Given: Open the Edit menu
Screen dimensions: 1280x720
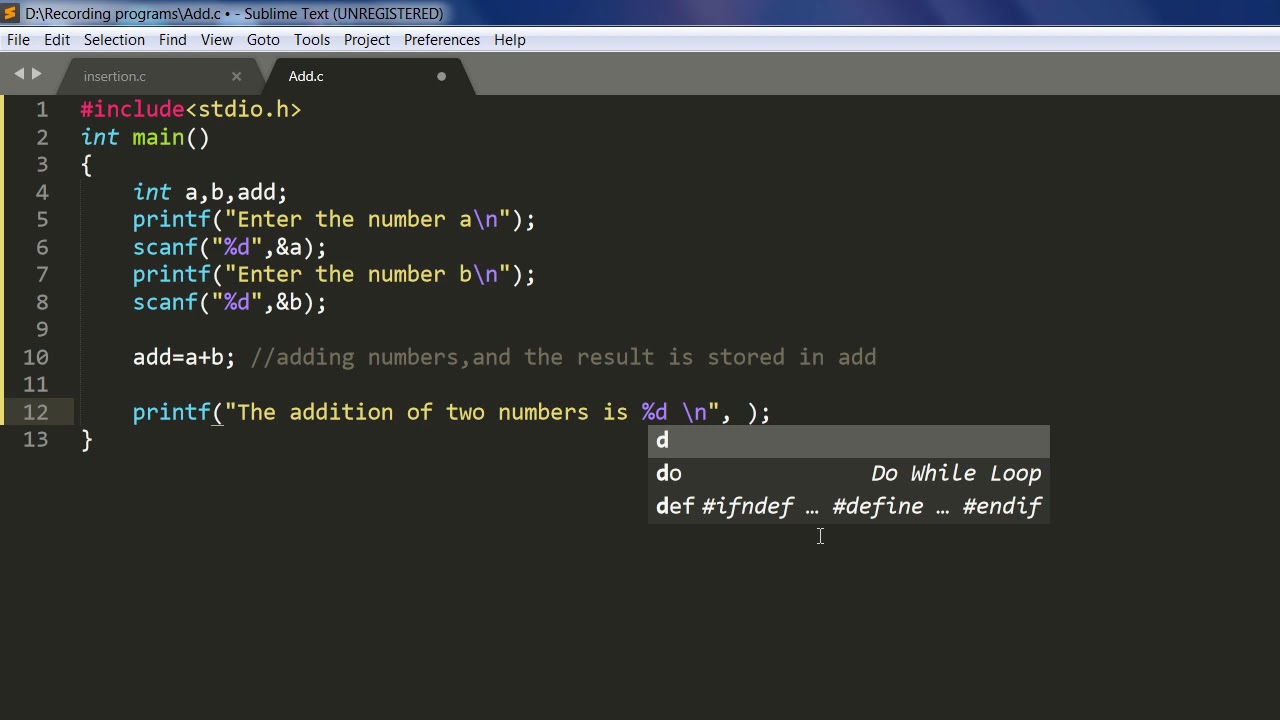Looking at the screenshot, I should [57, 40].
